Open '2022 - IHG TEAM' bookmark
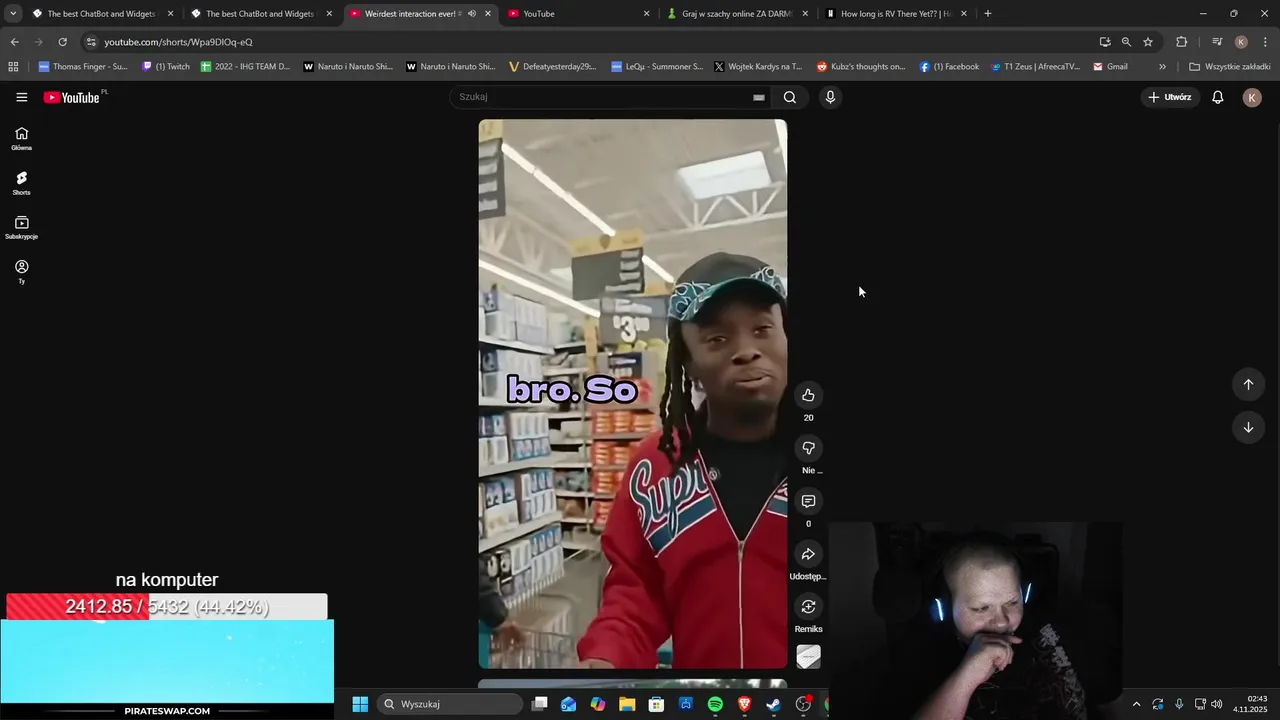This screenshot has width=1280, height=720. [x=245, y=67]
